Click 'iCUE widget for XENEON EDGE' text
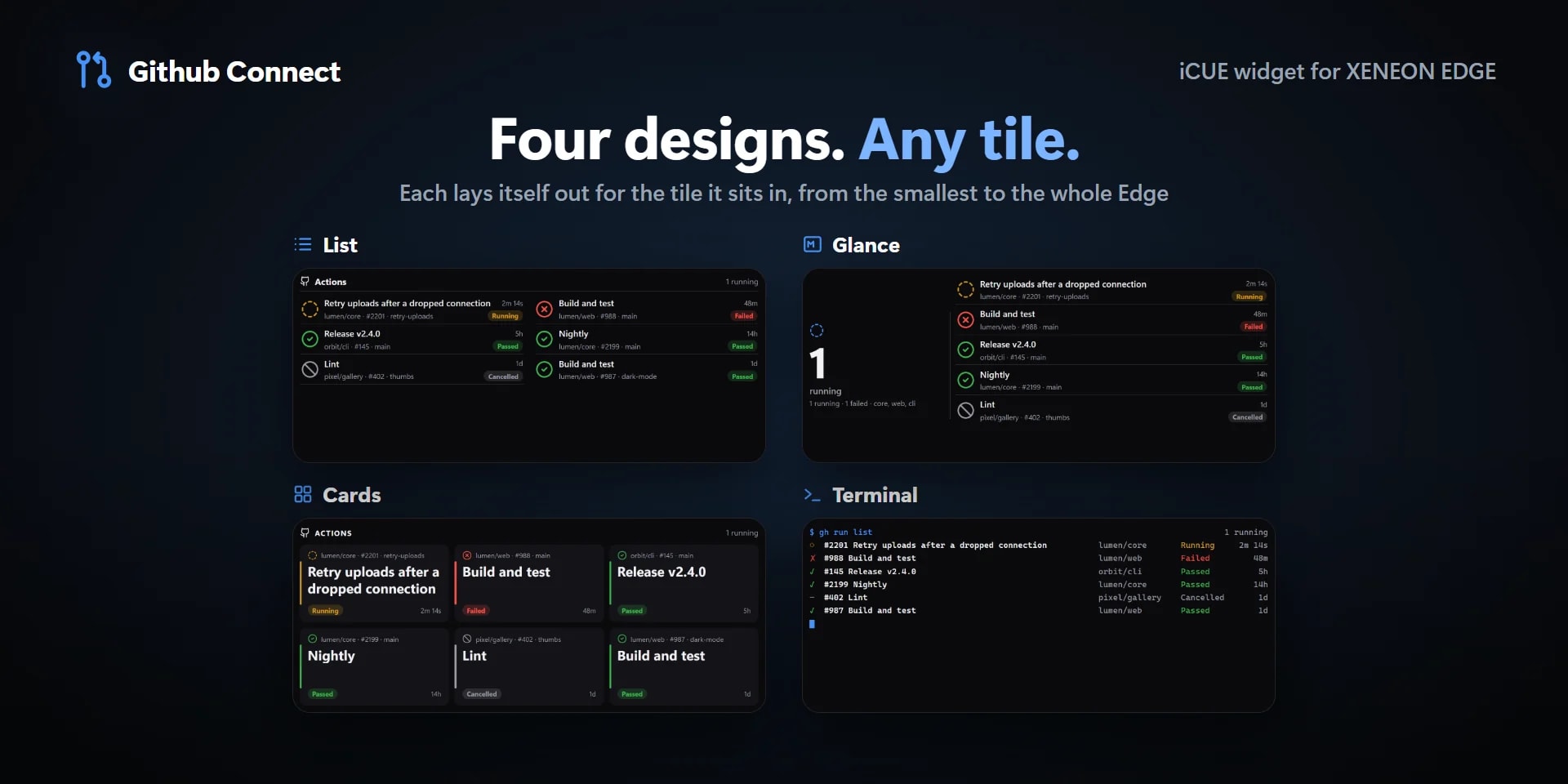The height and width of the screenshot is (784, 1568). pos(1337,71)
